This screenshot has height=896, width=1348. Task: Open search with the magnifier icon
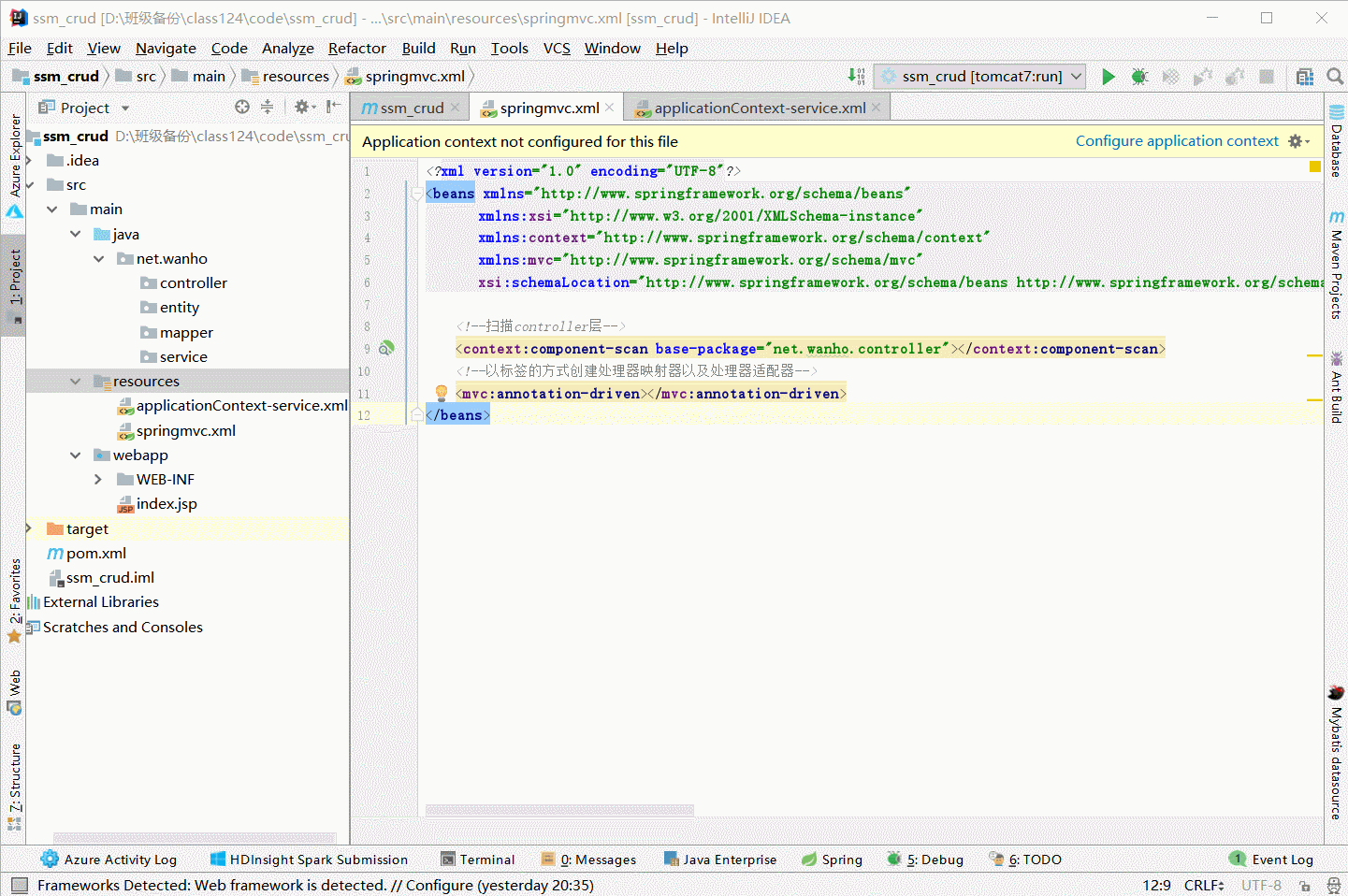pyautogui.click(x=1334, y=77)
